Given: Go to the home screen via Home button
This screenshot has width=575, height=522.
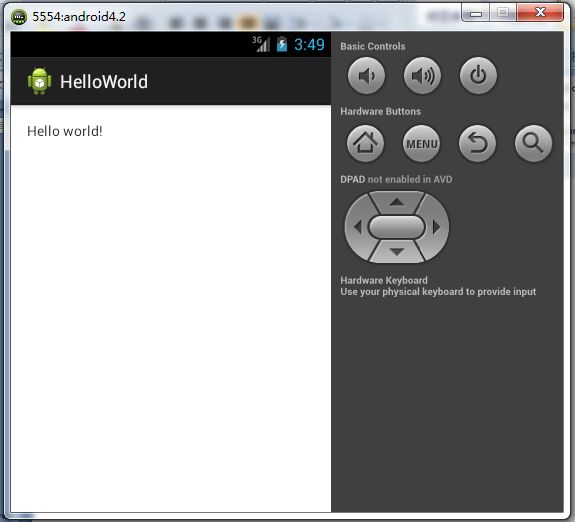Looking at the screenshot, I should click(365, 143).
